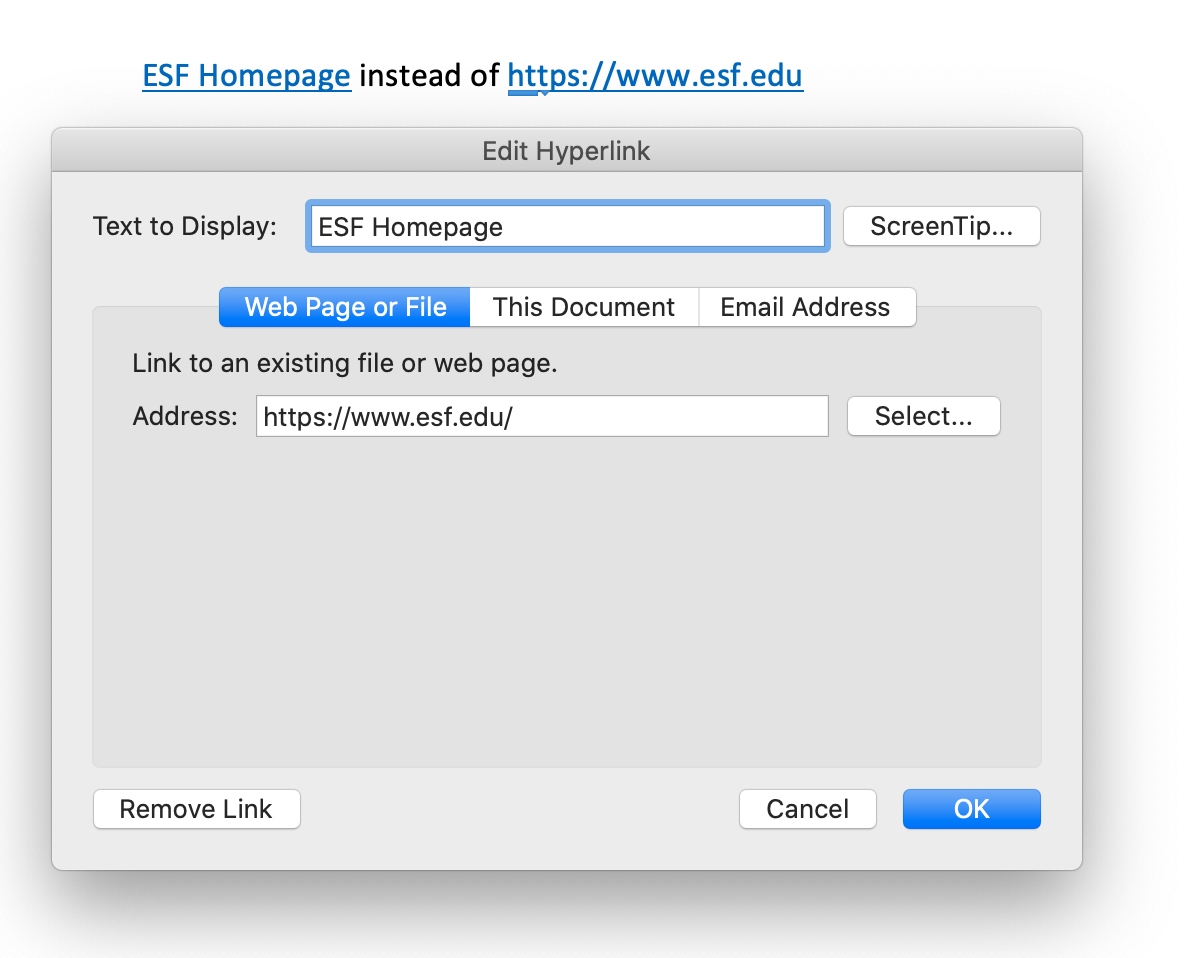Screen dimensions: 1198x958
Task: Switch to the Email Address tab
Action: (806, 307)
